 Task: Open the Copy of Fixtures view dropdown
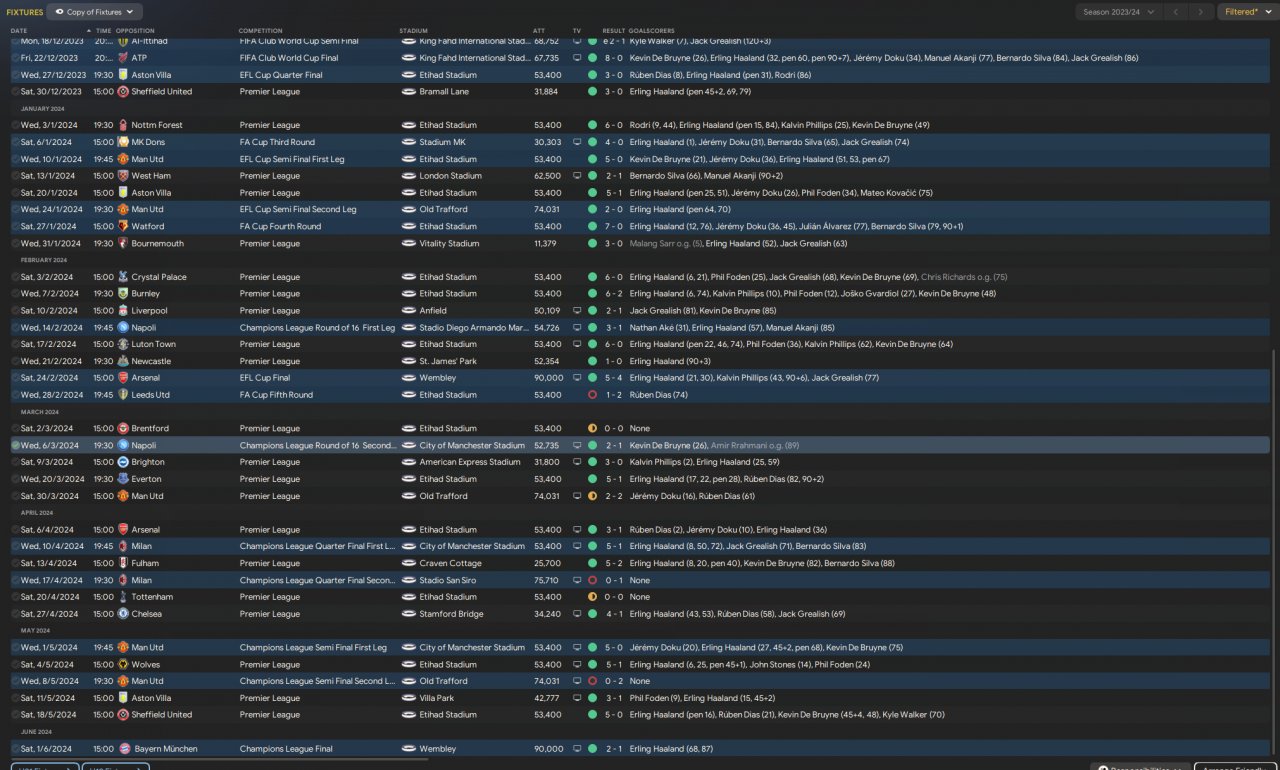point(95,12)
